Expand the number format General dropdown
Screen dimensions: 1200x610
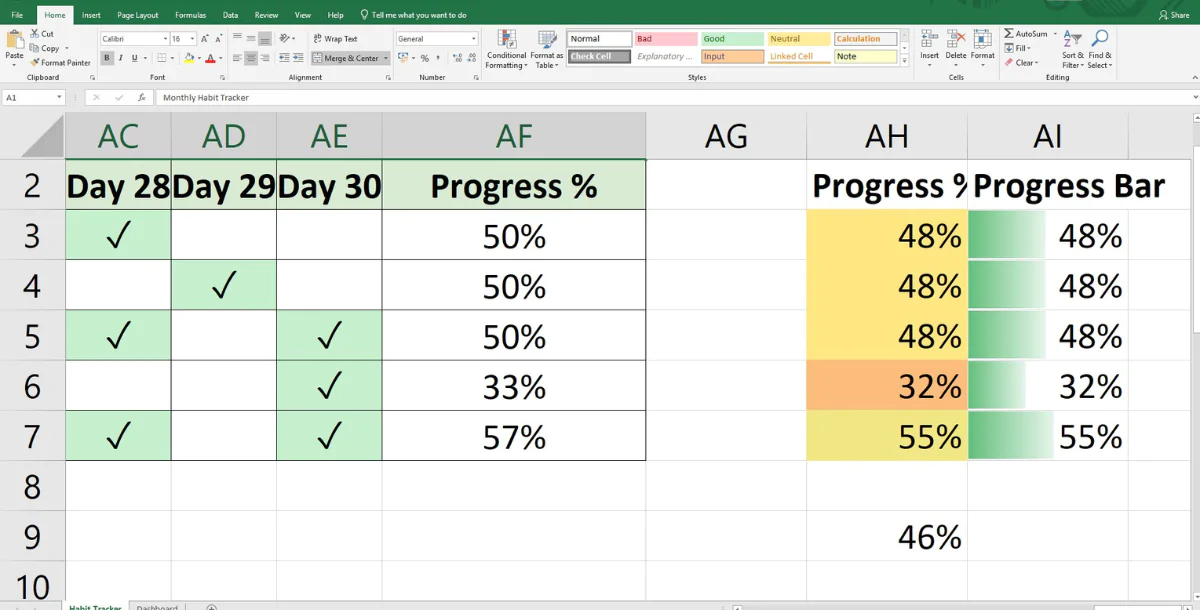[x=473, y=39]
